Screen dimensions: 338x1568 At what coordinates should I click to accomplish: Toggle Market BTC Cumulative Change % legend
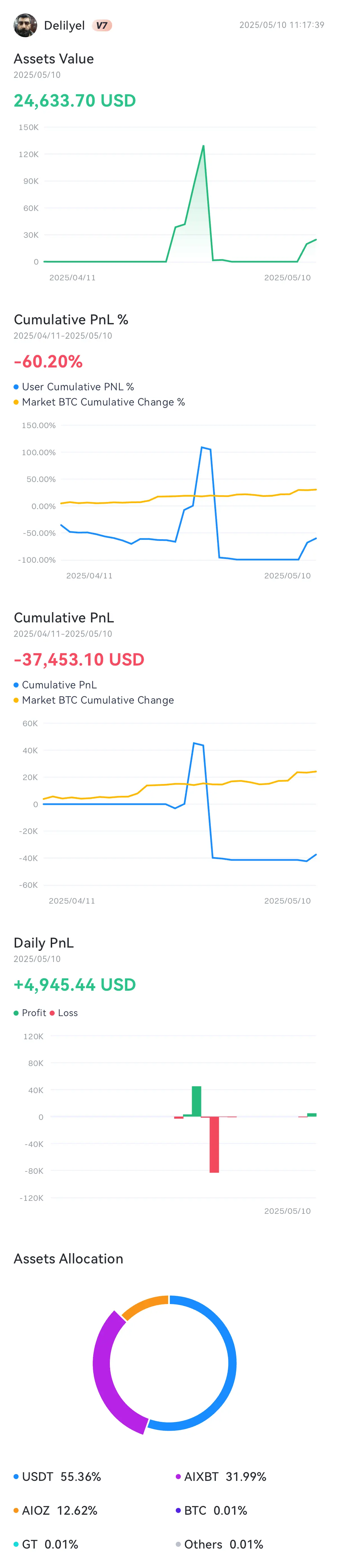(x=99, y=402)
